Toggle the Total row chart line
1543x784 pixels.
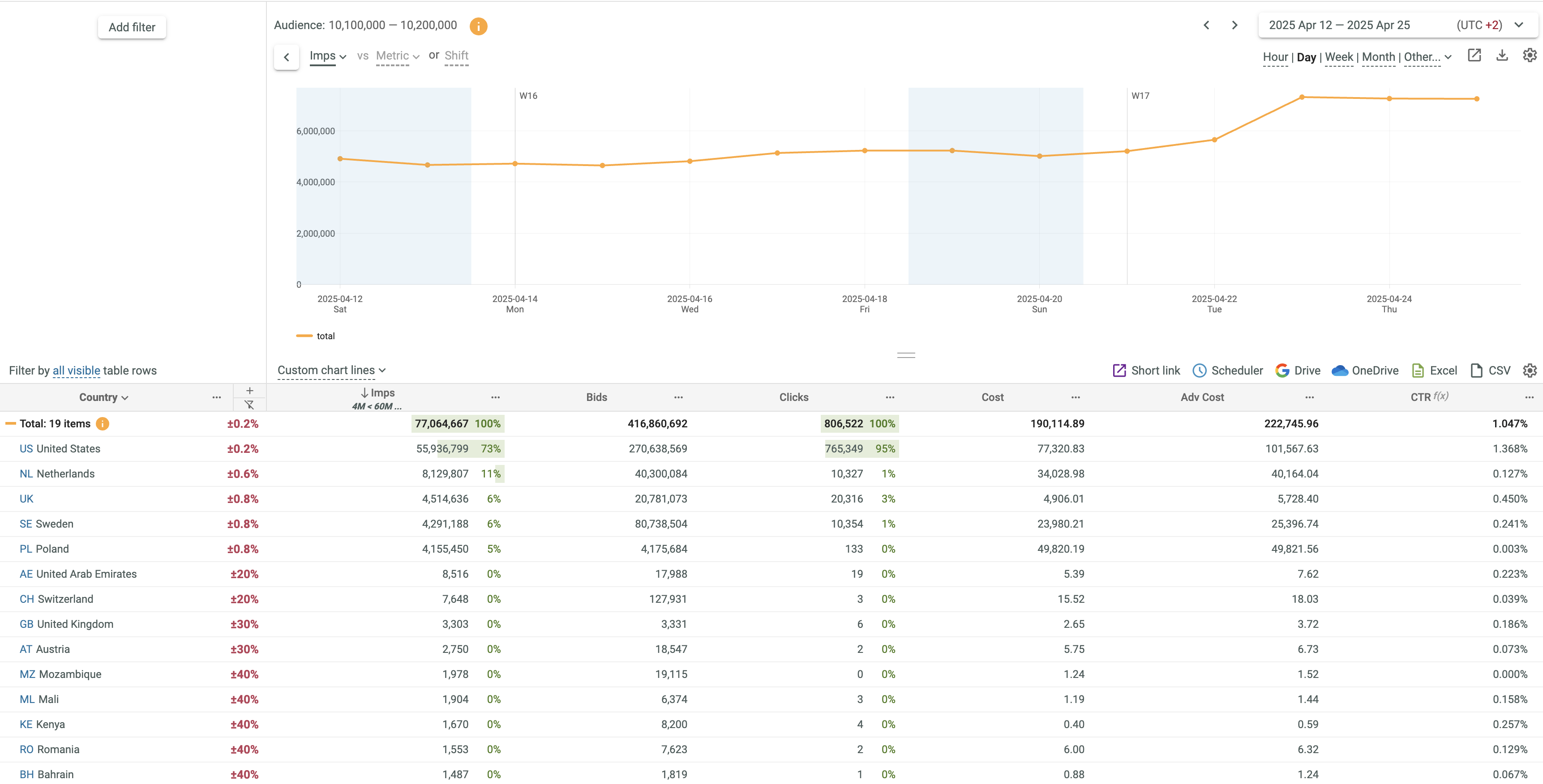click(11, 424)
